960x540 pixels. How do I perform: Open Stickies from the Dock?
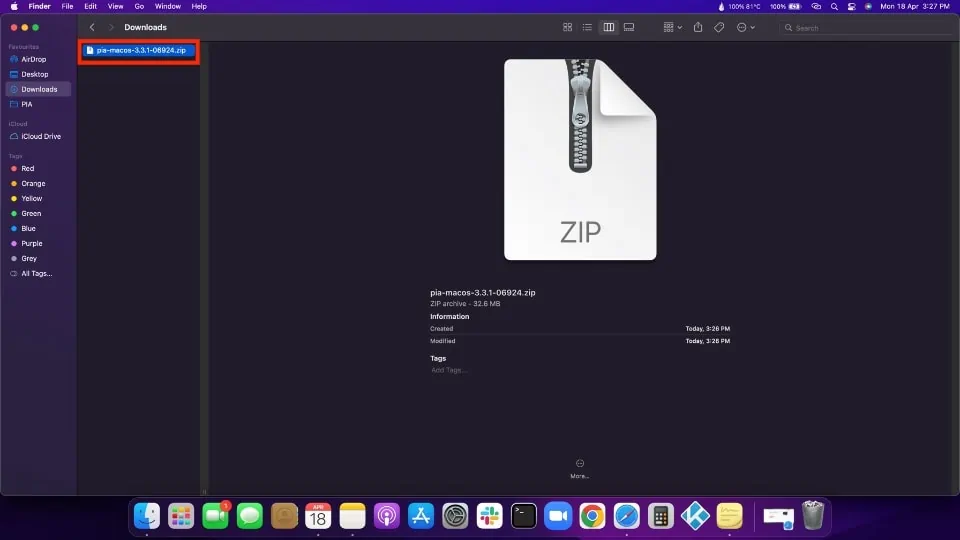(x=730, y=516)
